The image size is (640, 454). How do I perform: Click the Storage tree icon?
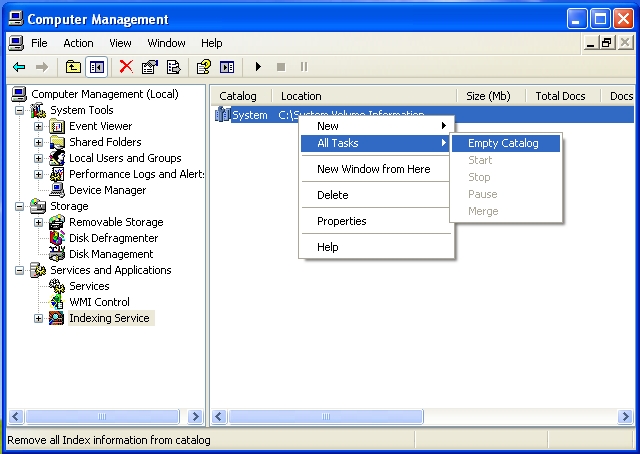[x=38, y=206]
